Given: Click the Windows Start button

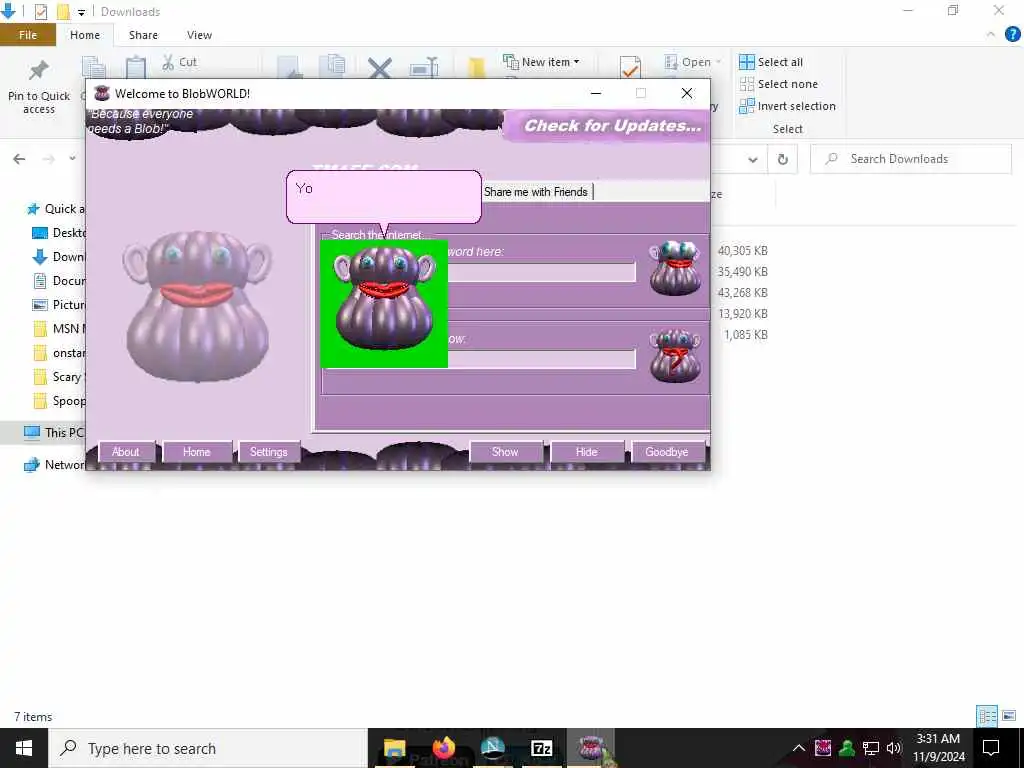Looking at the screenshot, I should pos(24,748).
